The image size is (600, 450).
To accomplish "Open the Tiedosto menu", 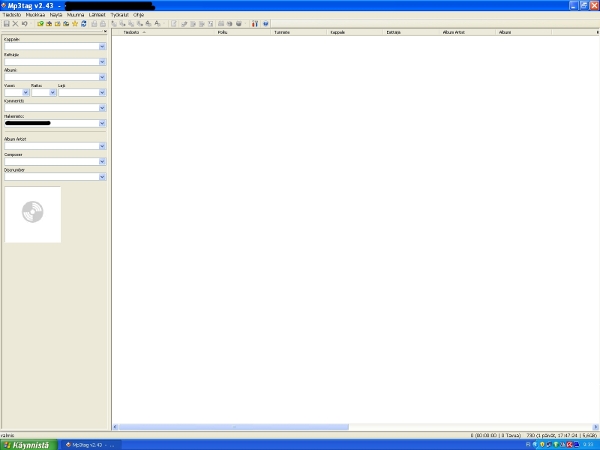I will (x=12, y=15).
